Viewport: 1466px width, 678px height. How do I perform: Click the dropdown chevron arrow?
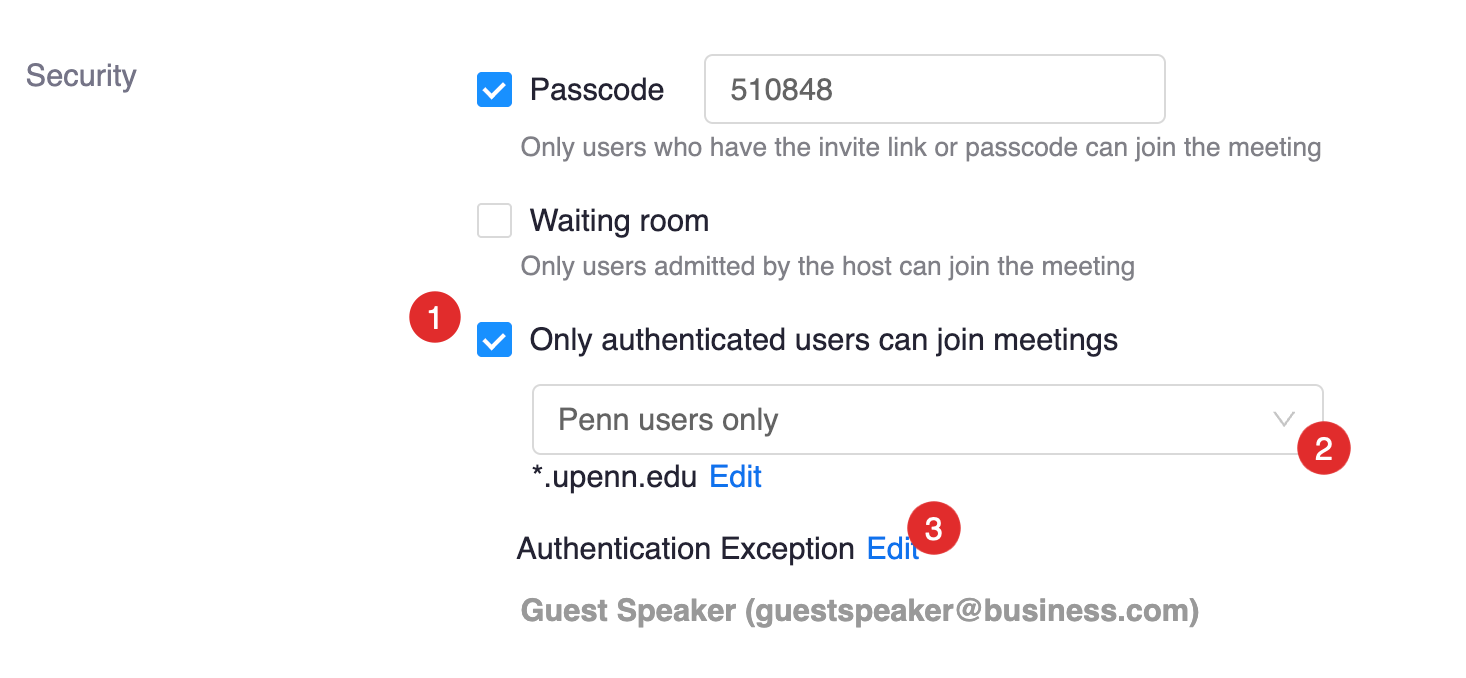click(1284, 419)
